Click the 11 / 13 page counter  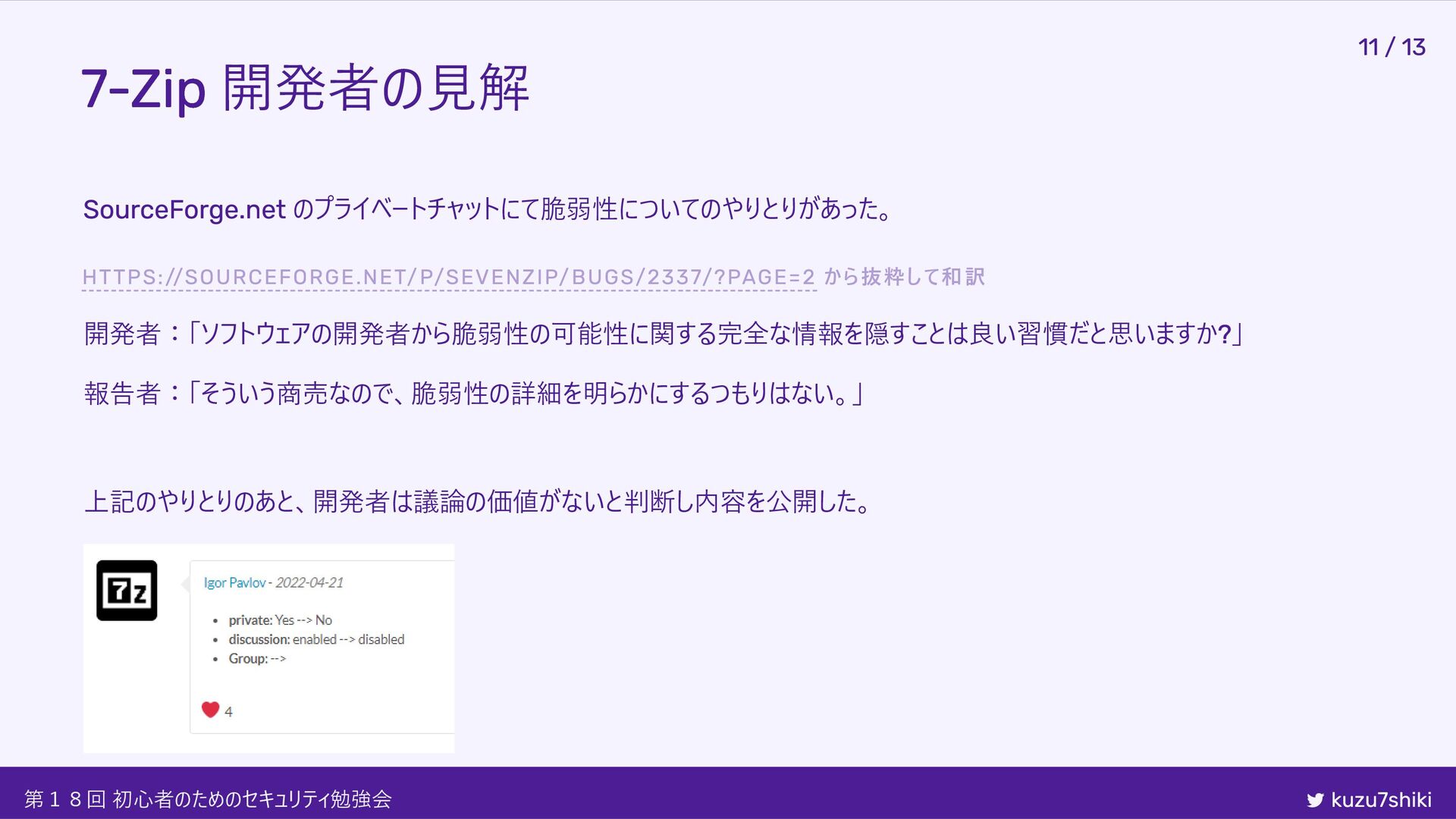click(1392, 47)
